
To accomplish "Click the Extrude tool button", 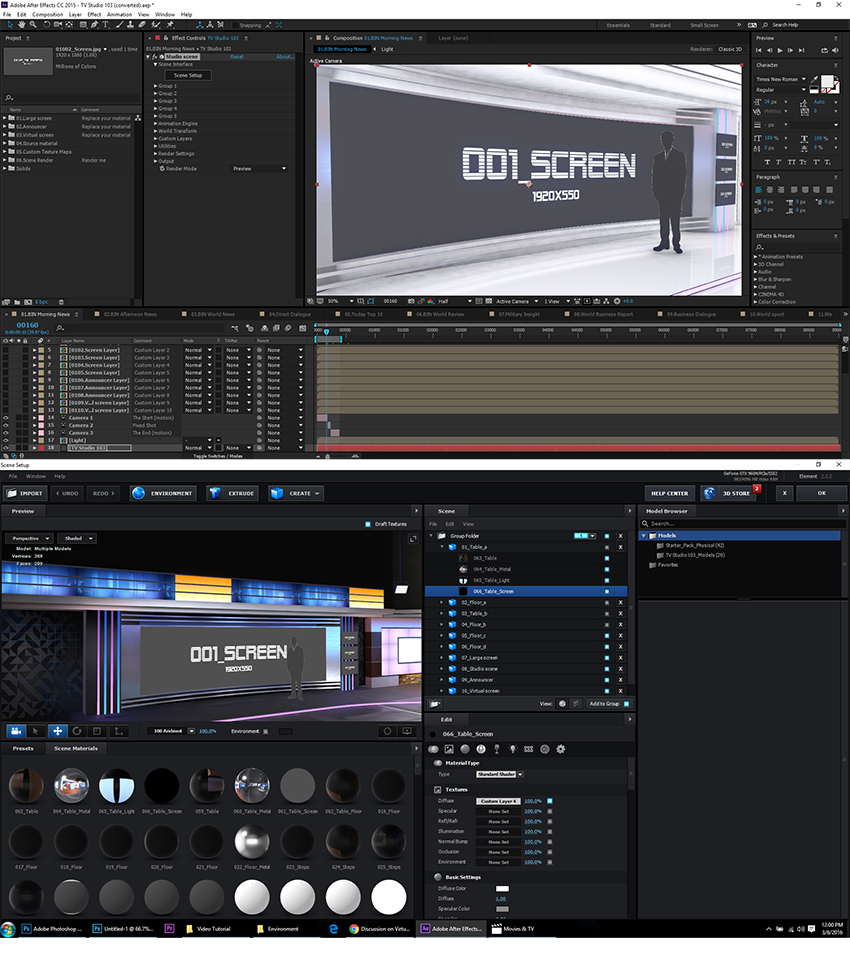I will coord(232,493).
